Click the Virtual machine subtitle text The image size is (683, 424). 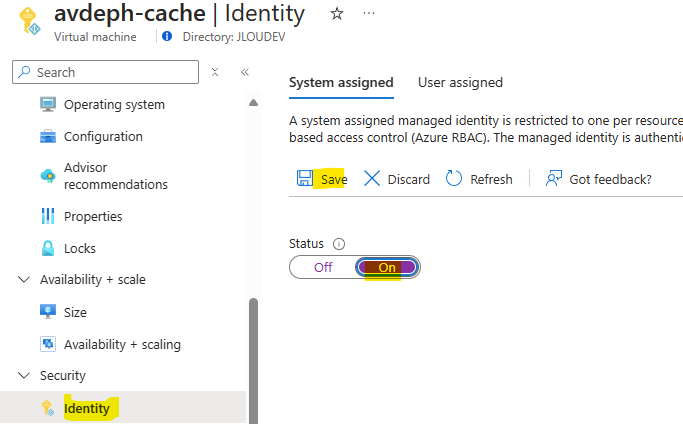click(95, 37)
